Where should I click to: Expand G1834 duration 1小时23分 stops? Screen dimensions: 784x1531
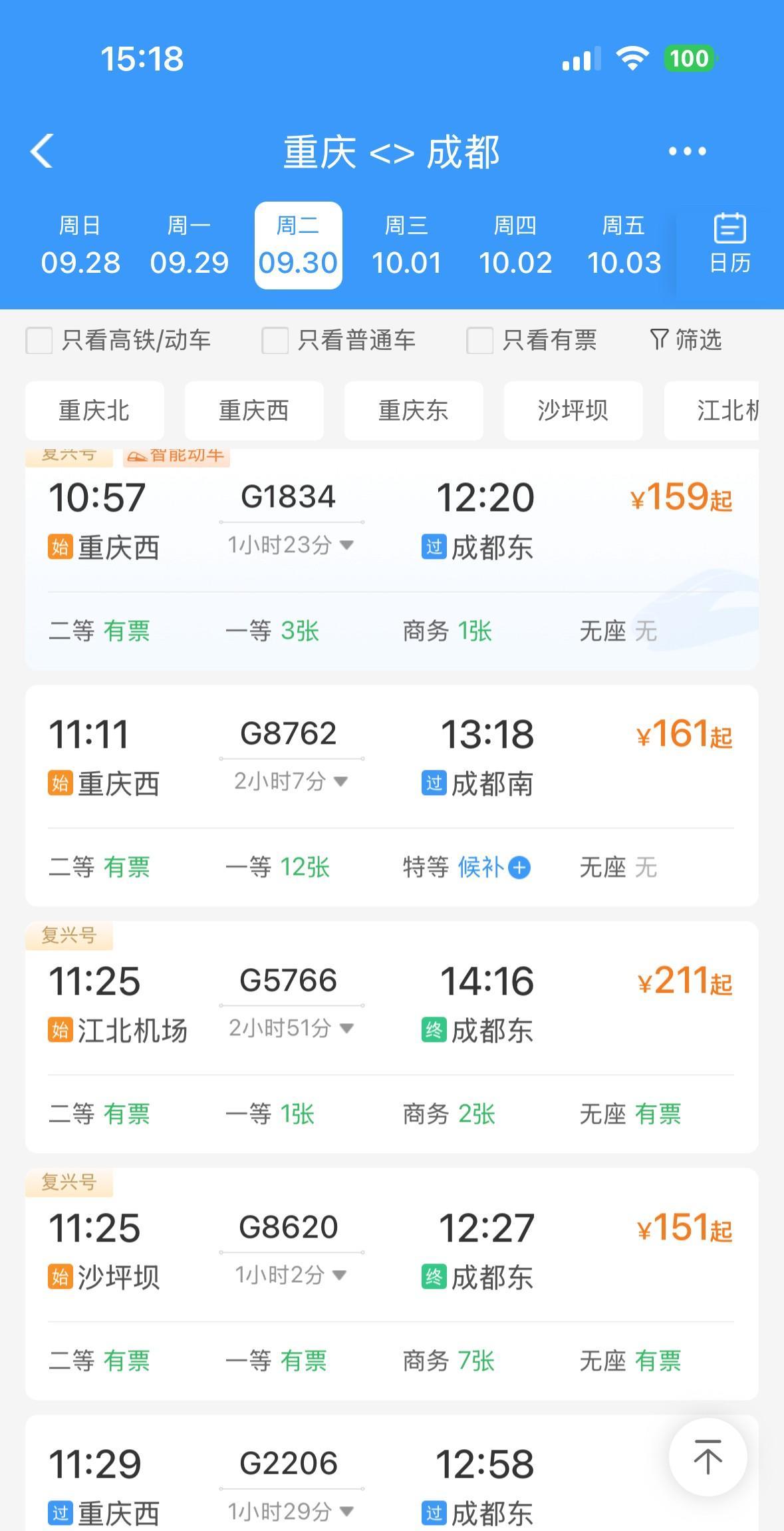pyautogui.click(x=291, y=546)
